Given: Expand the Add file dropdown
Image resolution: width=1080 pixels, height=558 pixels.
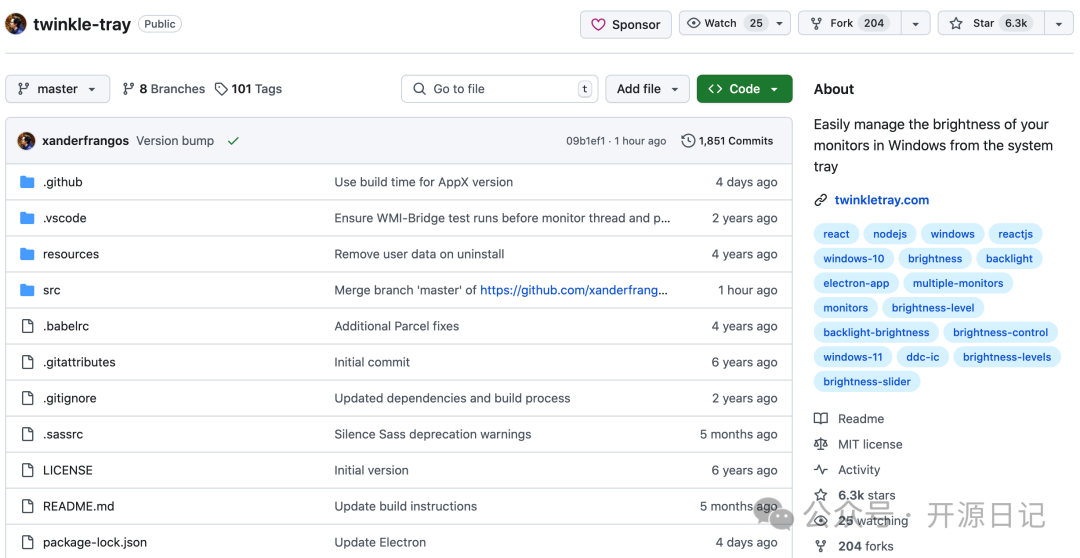Looking at the screenshot, I should click(647, 89).
